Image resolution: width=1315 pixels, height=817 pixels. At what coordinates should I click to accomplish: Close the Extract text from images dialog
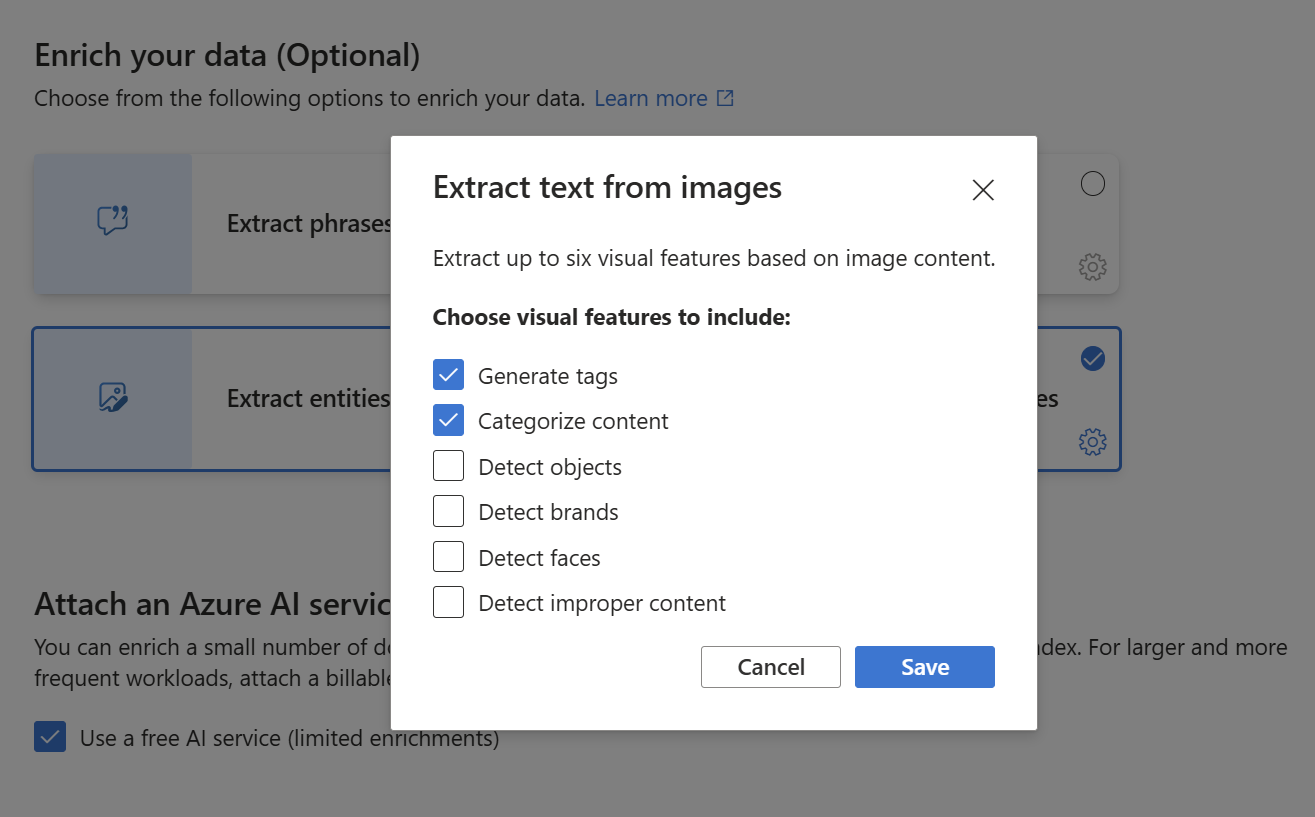tap(983, 190)
